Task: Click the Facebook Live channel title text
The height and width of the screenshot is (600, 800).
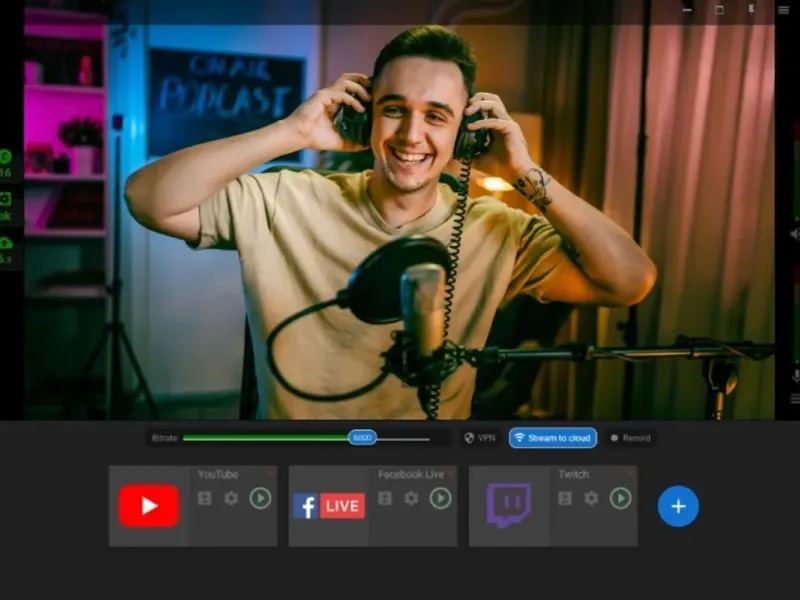Action: [x=411, y=474]
